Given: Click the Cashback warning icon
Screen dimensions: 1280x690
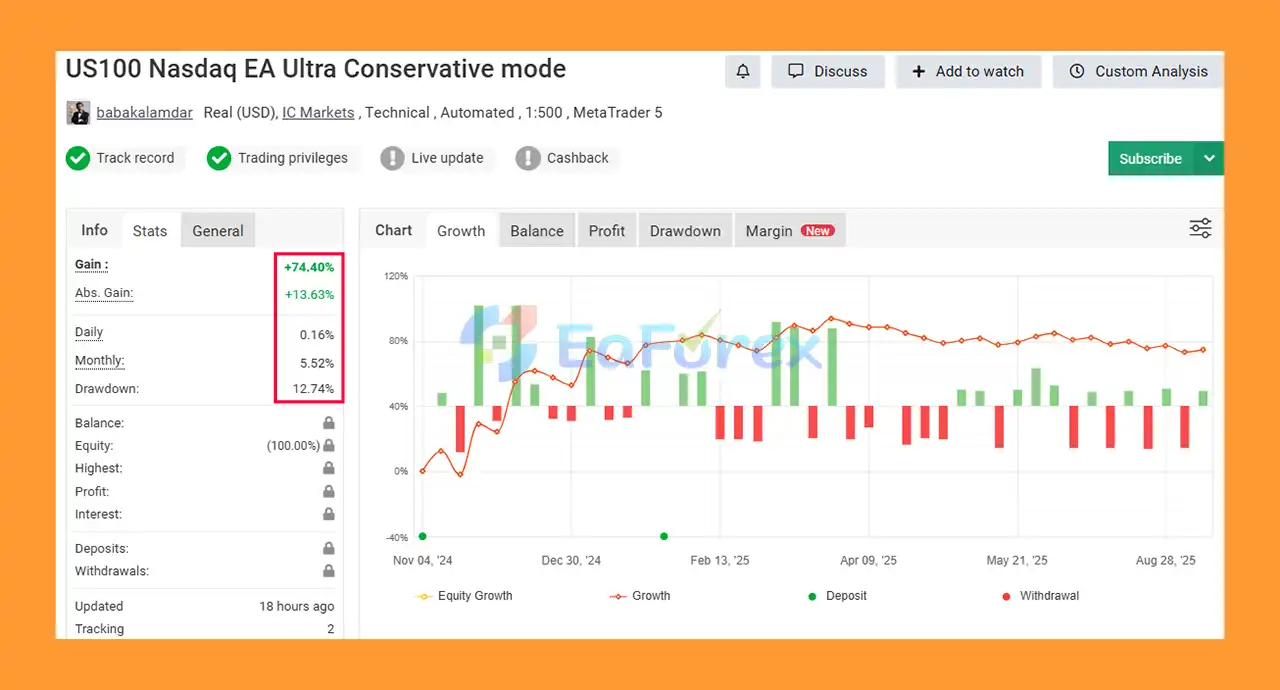Looking at the screenshot, I should point(528,158).
